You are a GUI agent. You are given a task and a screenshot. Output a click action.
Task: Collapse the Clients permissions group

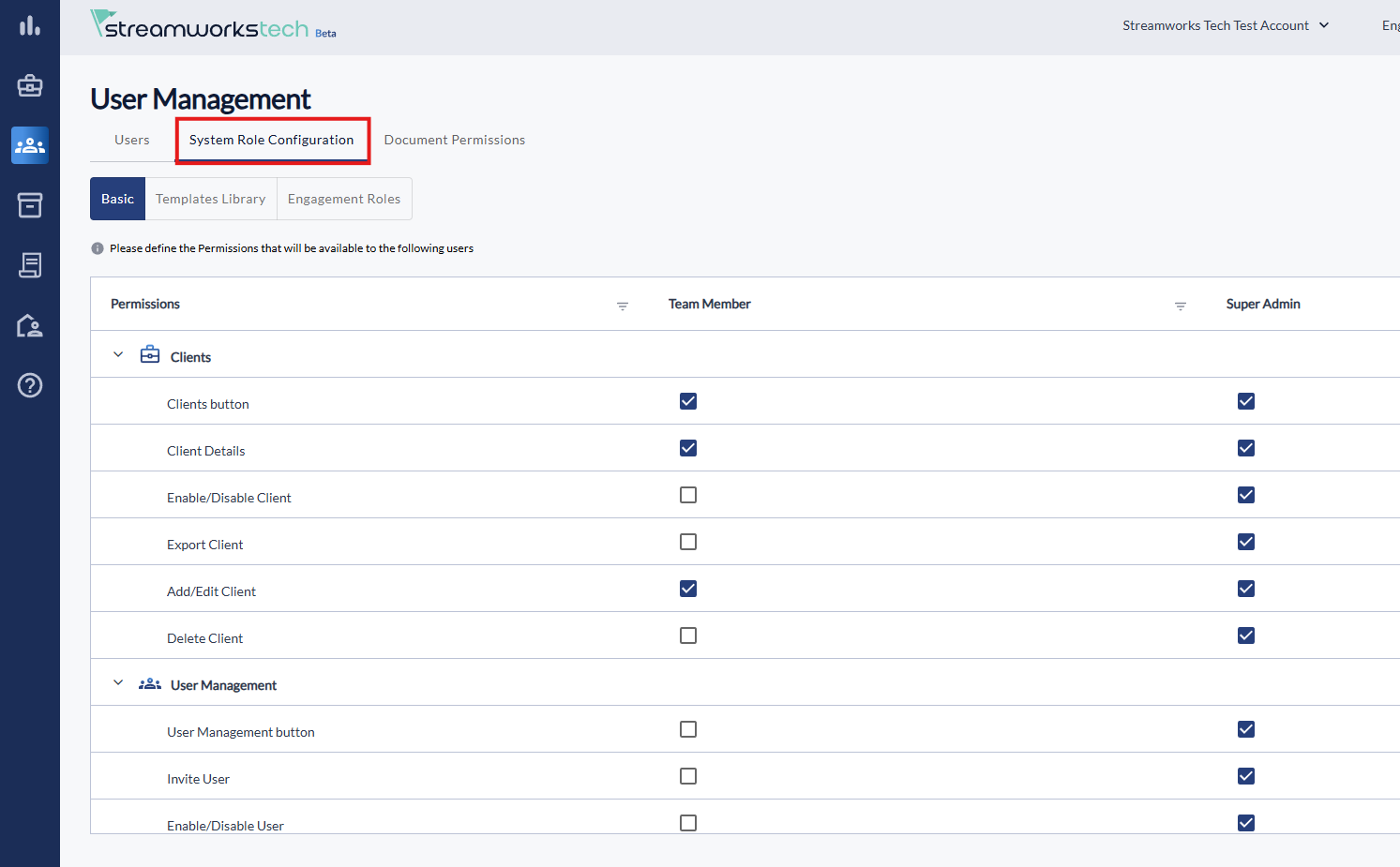pos(118,355)
